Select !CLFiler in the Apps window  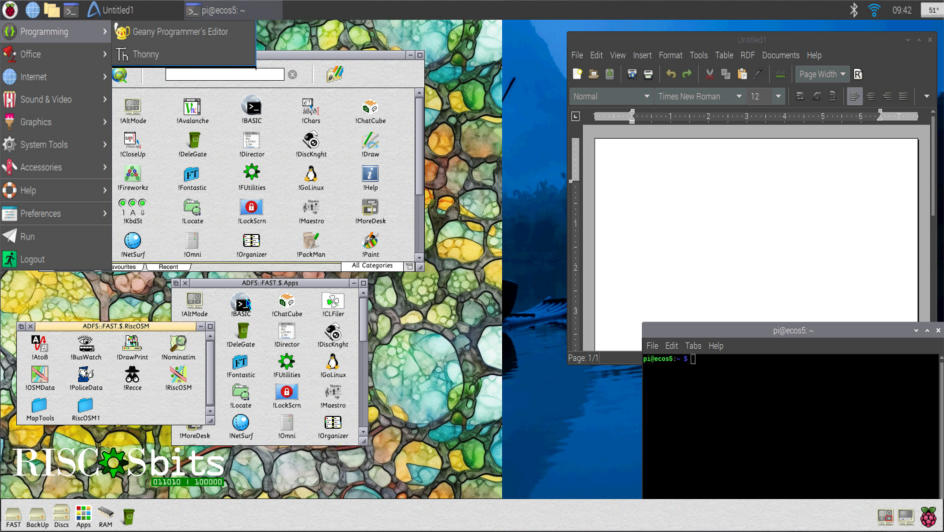[x=333, y=305]
